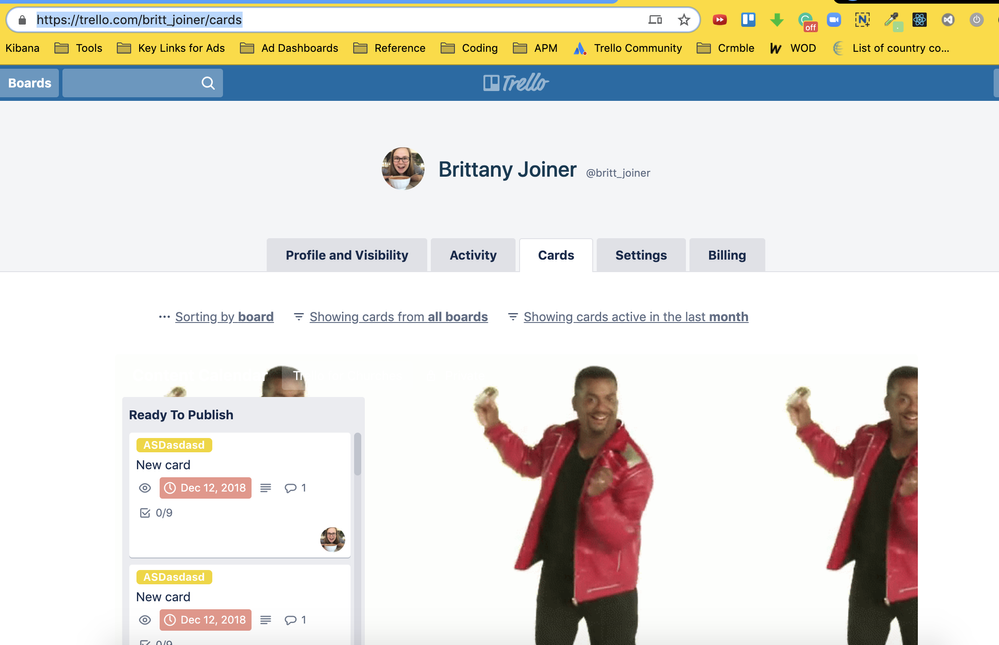Open the Trello Community bookmark

628,48
